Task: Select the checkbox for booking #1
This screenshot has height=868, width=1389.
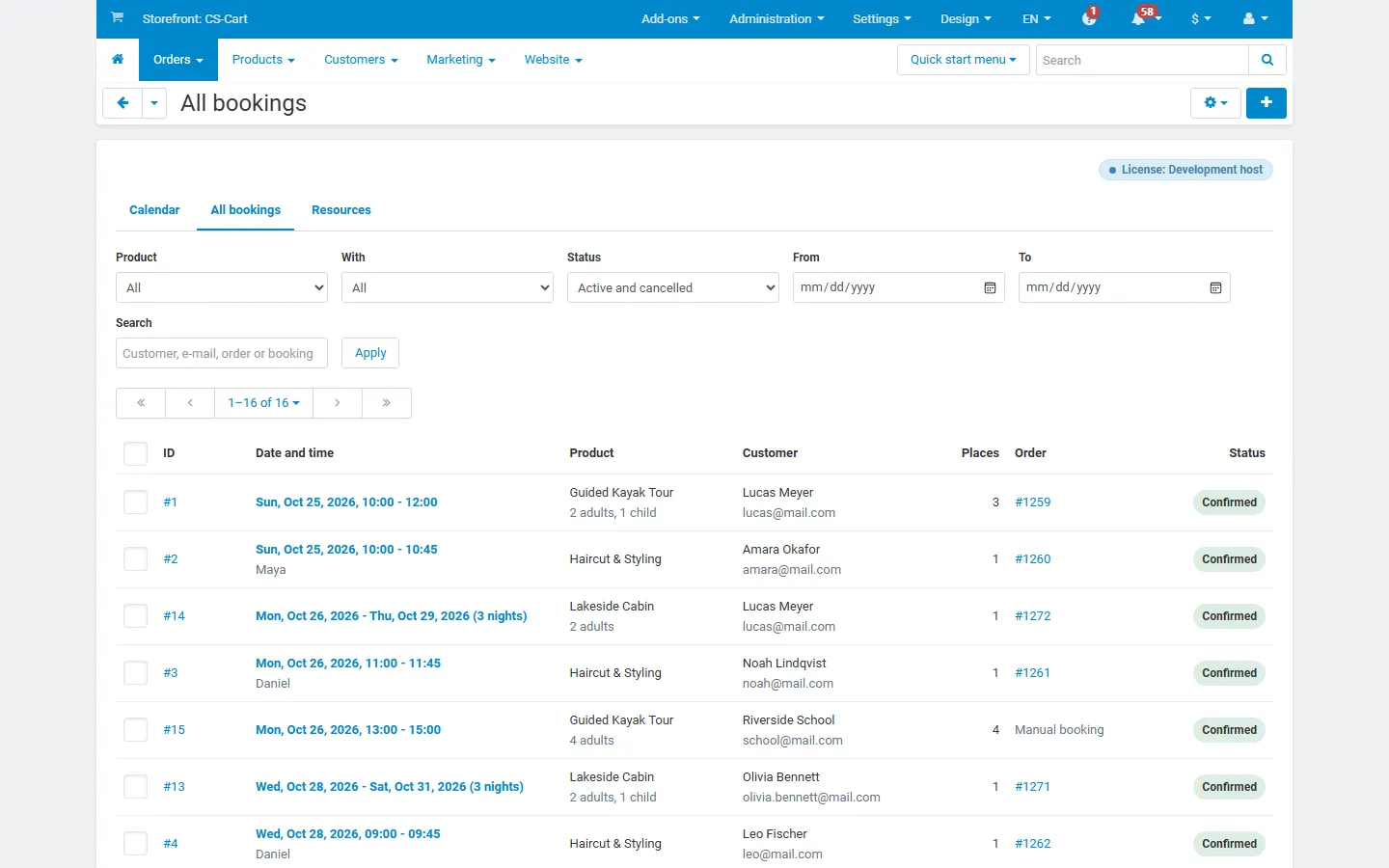Action: pyautogui.click(x=135, y=502)
